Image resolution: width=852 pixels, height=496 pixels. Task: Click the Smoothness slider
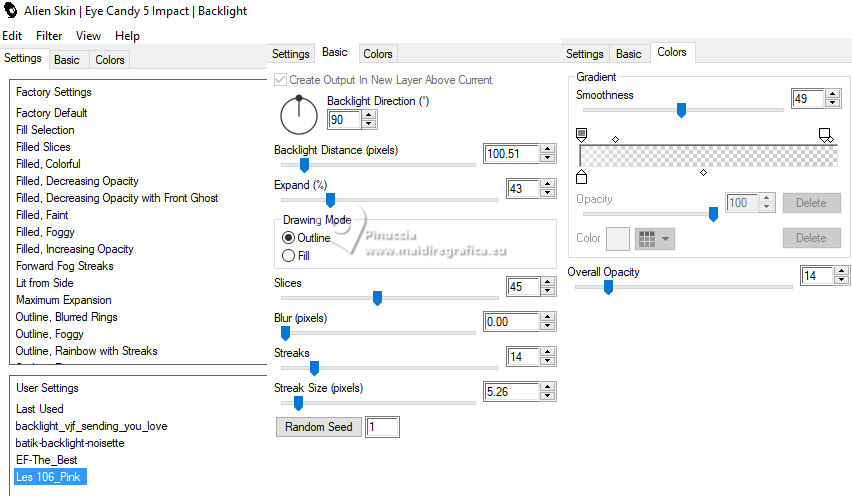(x=681, y=110)
